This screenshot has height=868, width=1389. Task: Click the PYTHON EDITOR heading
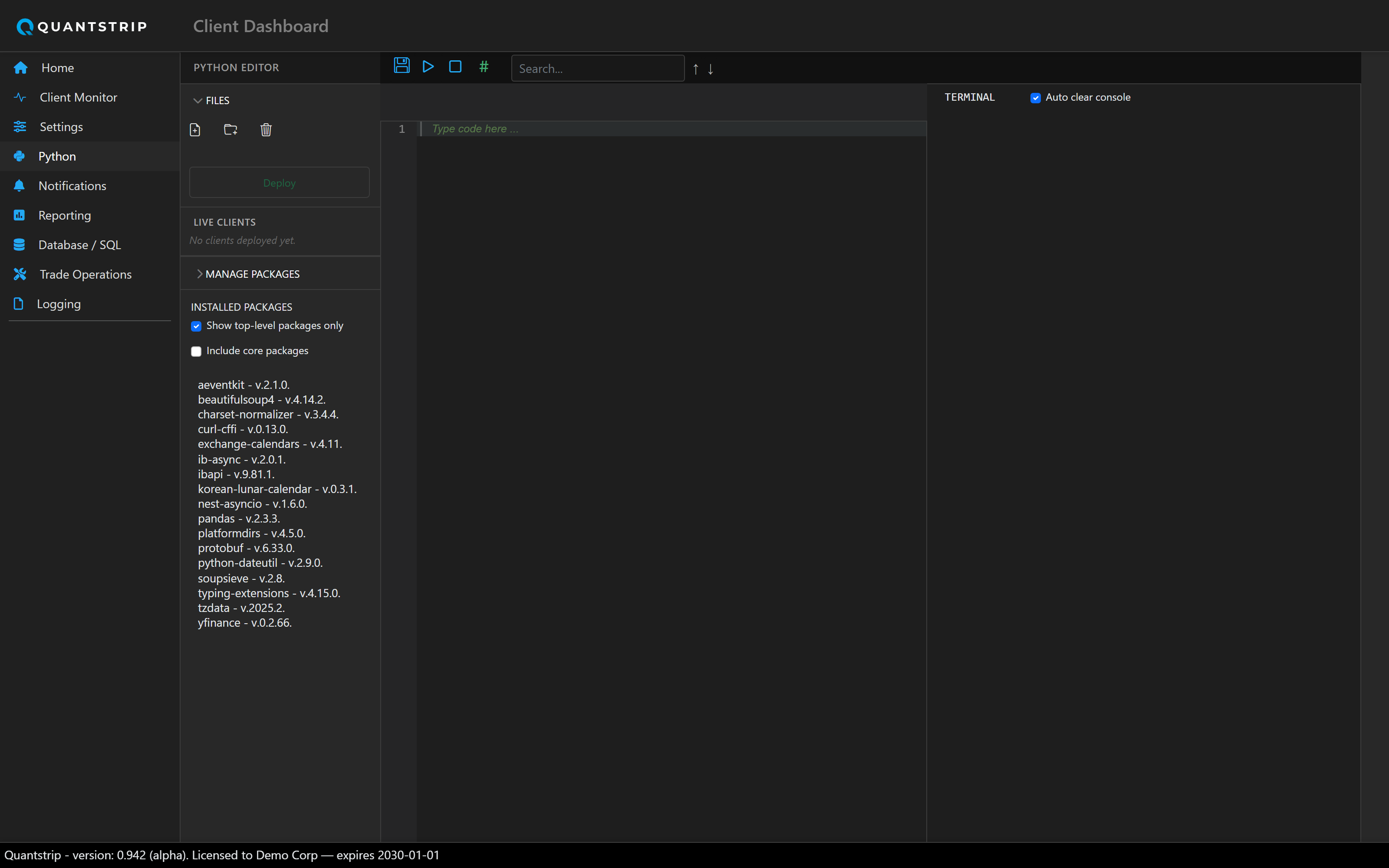pos(237,67)
